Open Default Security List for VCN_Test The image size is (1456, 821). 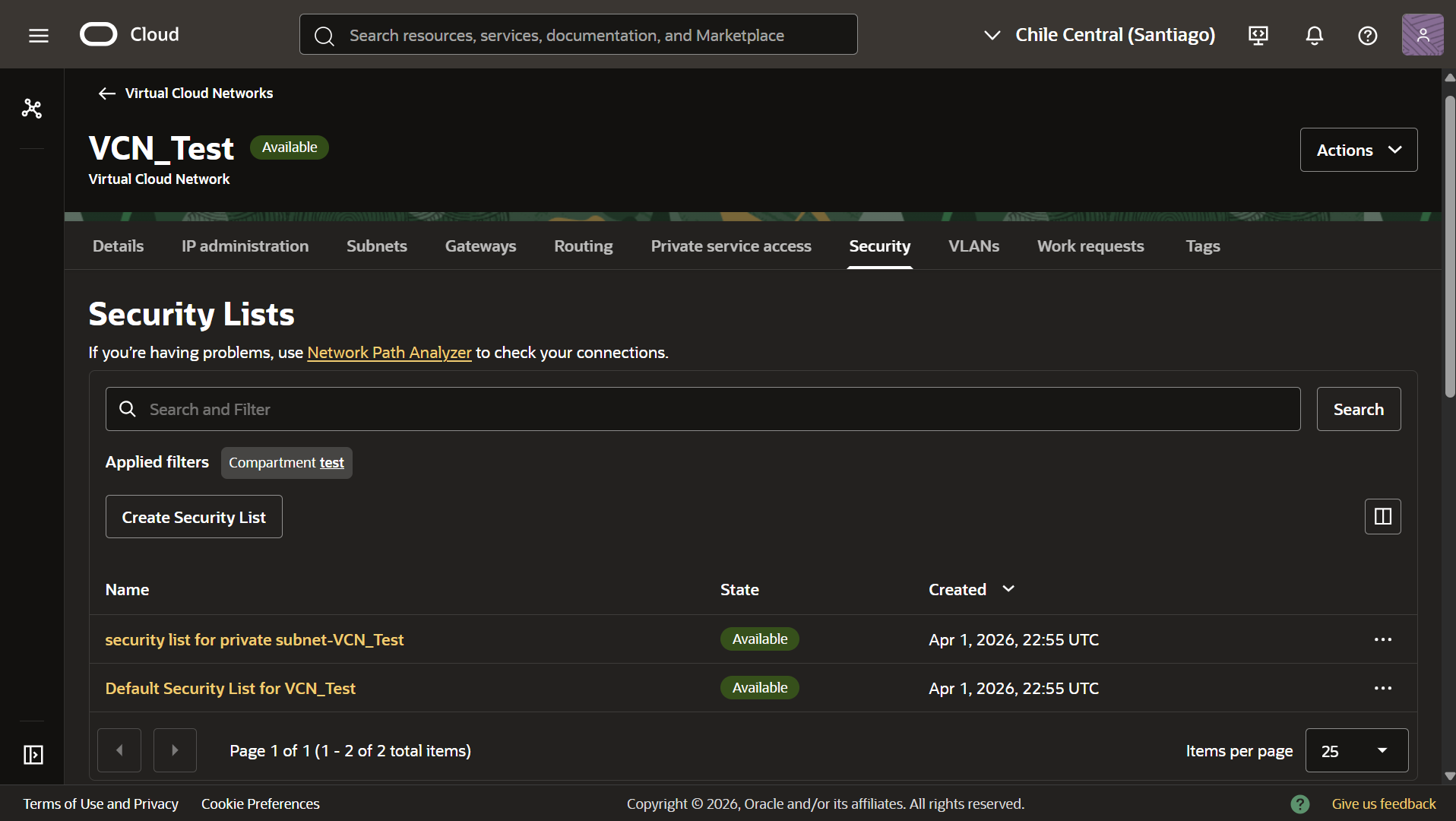coord(230,688)
